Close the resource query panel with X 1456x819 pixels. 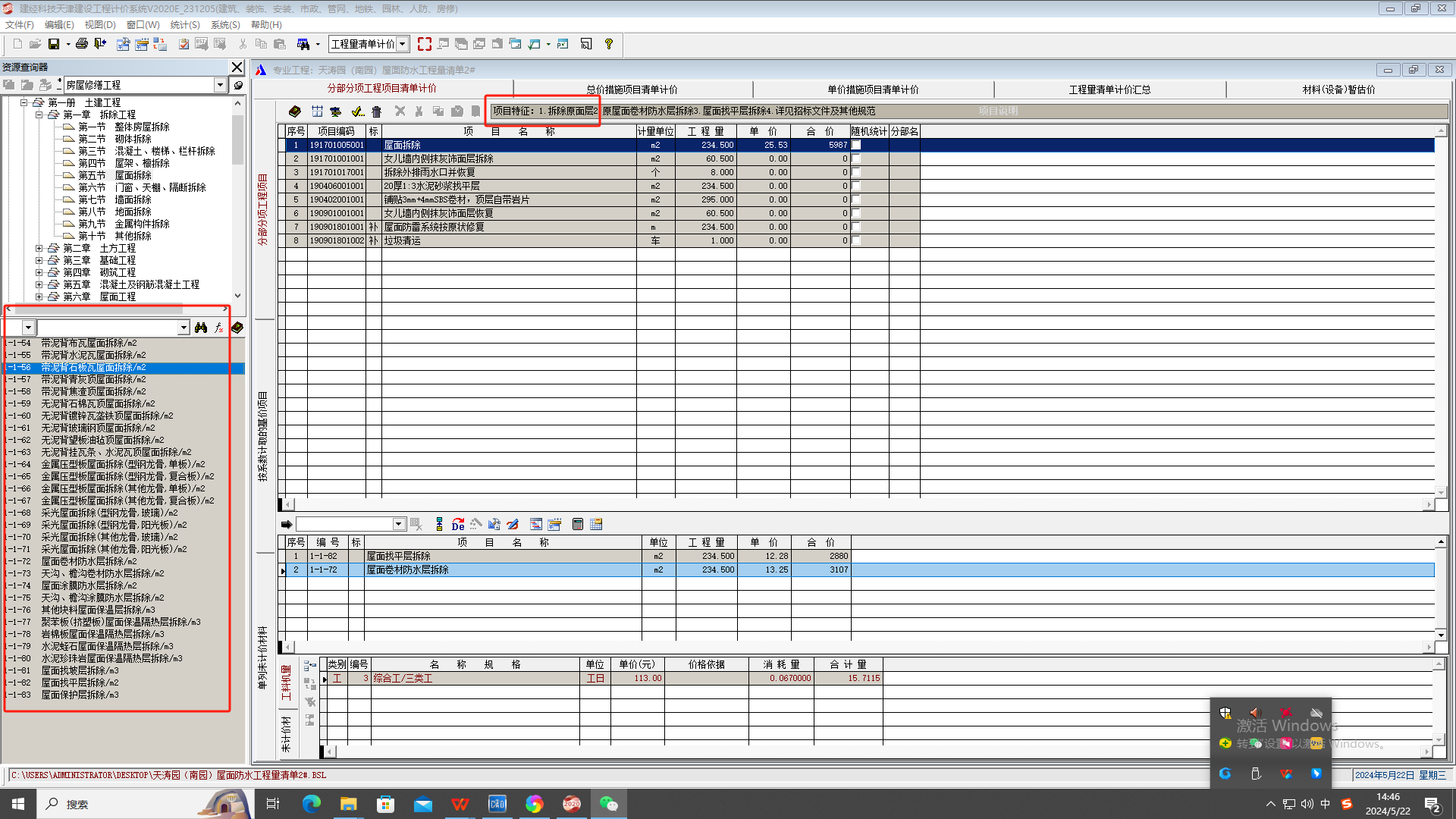click(x=237, y=67)
